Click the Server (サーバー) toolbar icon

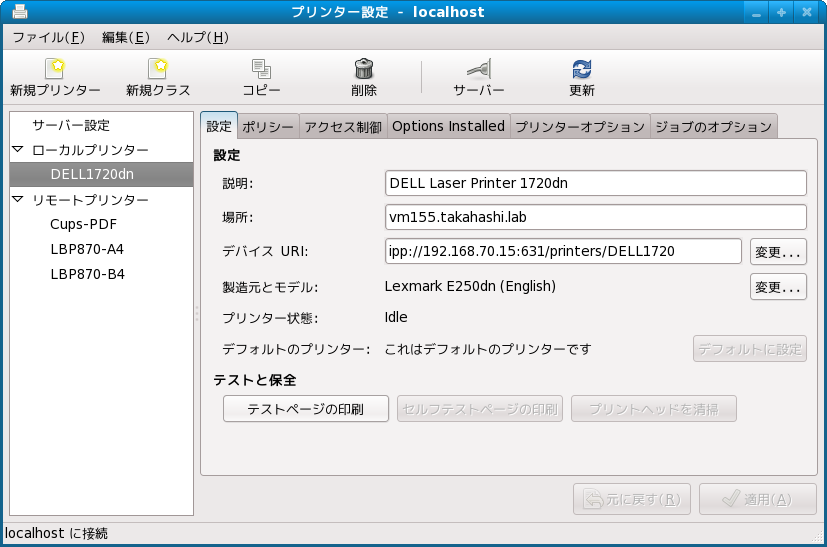pyautogui.click(x=479, y=69)
